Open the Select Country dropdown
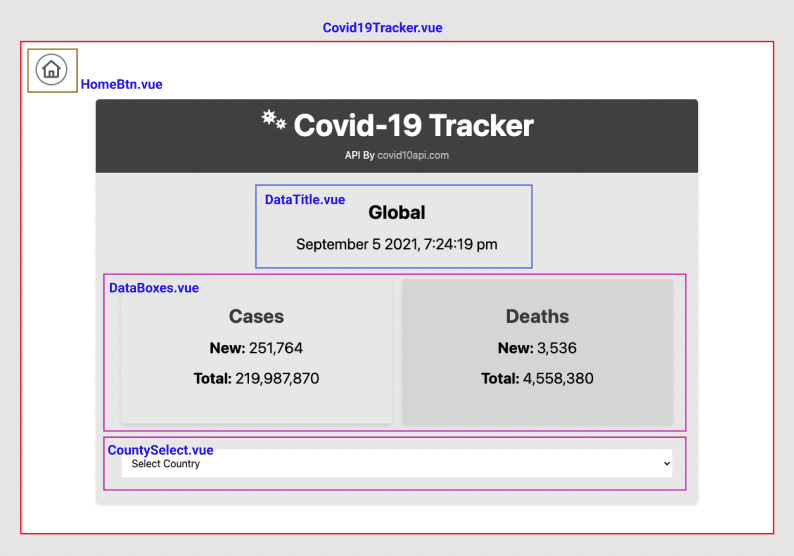The width and height of the screenshot is (794, 556). point(396,463)
